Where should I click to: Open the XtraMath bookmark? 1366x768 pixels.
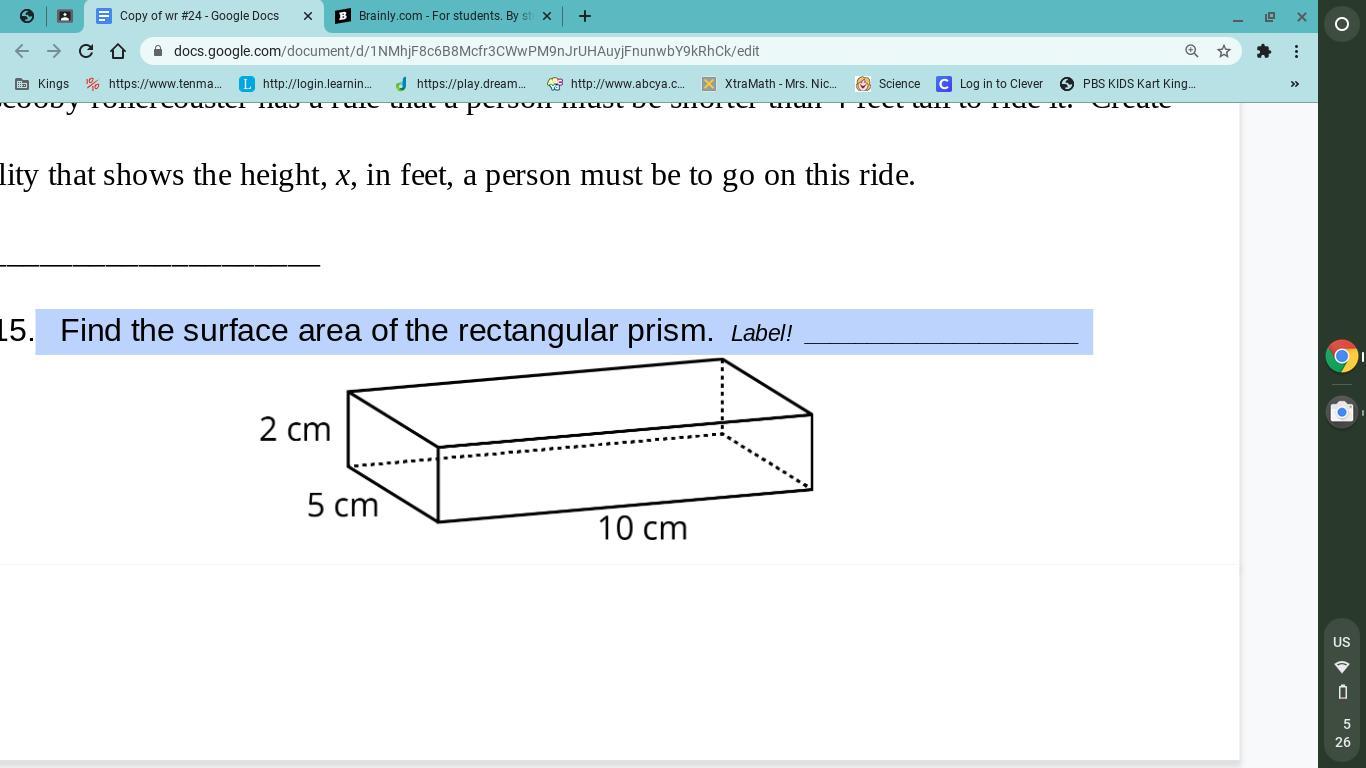click(769, 84)
